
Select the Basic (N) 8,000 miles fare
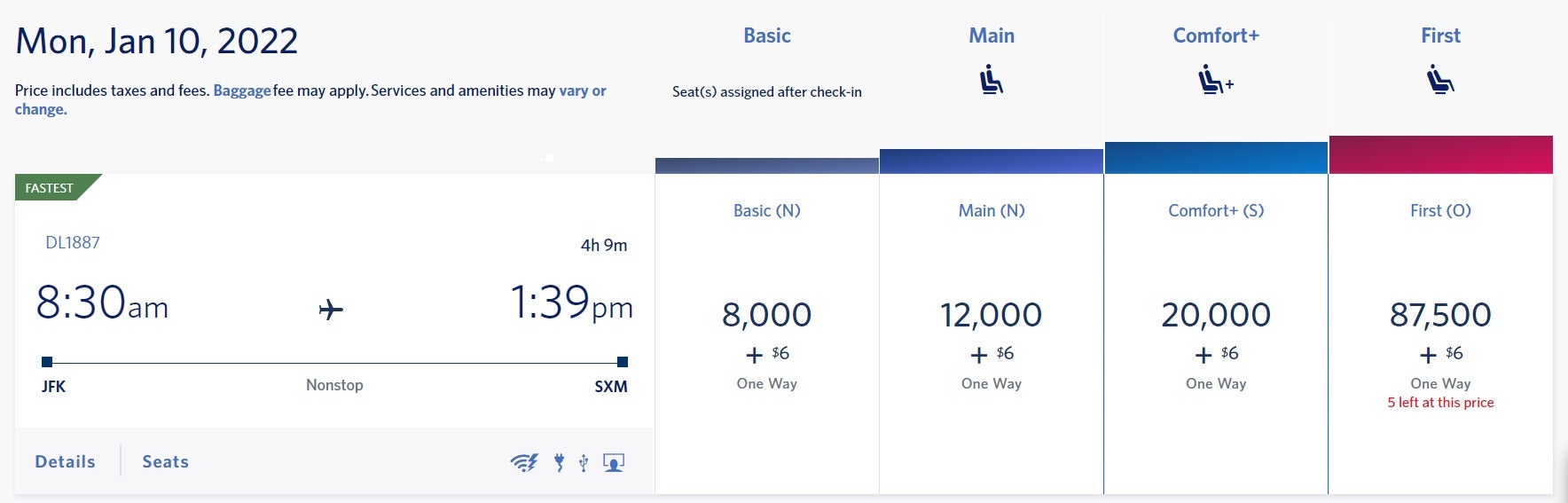tap(767, 334)
